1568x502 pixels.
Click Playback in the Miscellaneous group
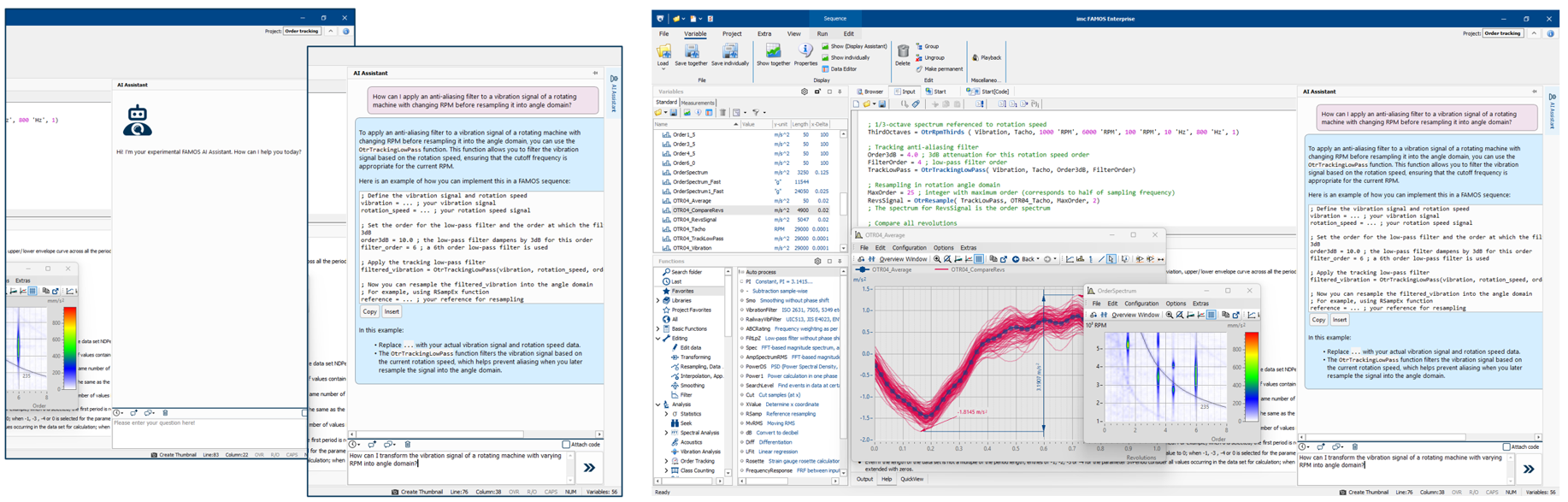coord(987,57)
